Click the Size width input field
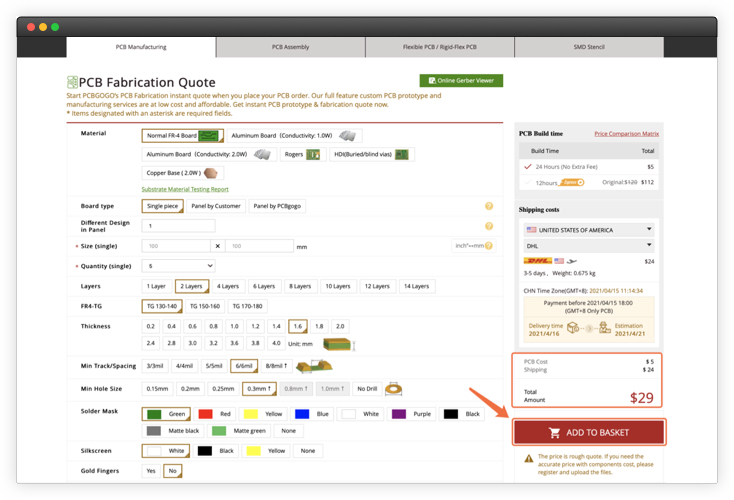 176,246
